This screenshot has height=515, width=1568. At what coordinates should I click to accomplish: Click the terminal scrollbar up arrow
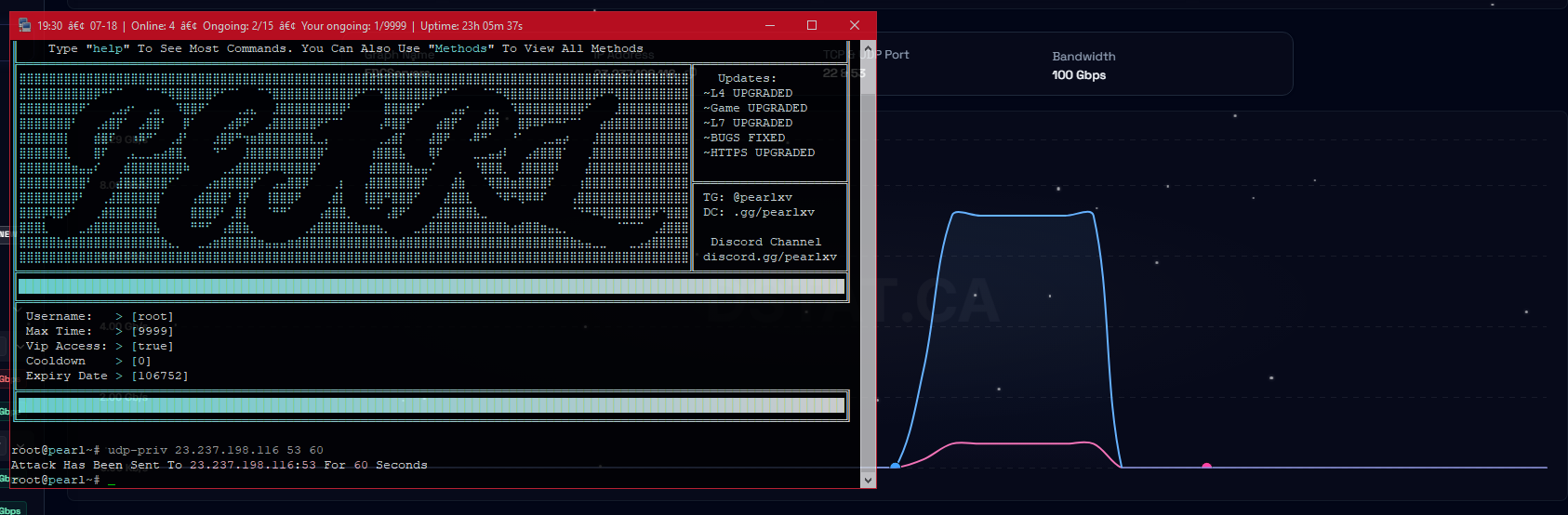click(x=868, y=48)
